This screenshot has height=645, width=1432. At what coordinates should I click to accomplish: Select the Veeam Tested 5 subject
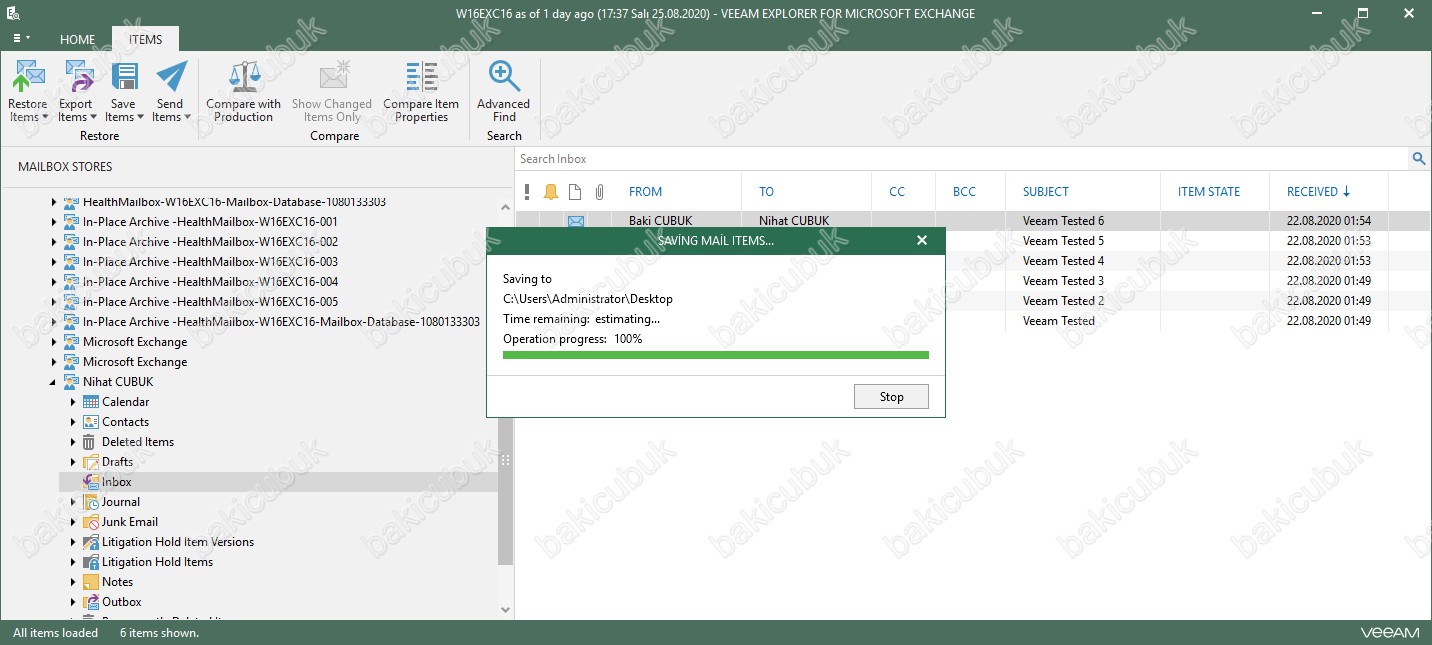click(x=1063, y=241)
